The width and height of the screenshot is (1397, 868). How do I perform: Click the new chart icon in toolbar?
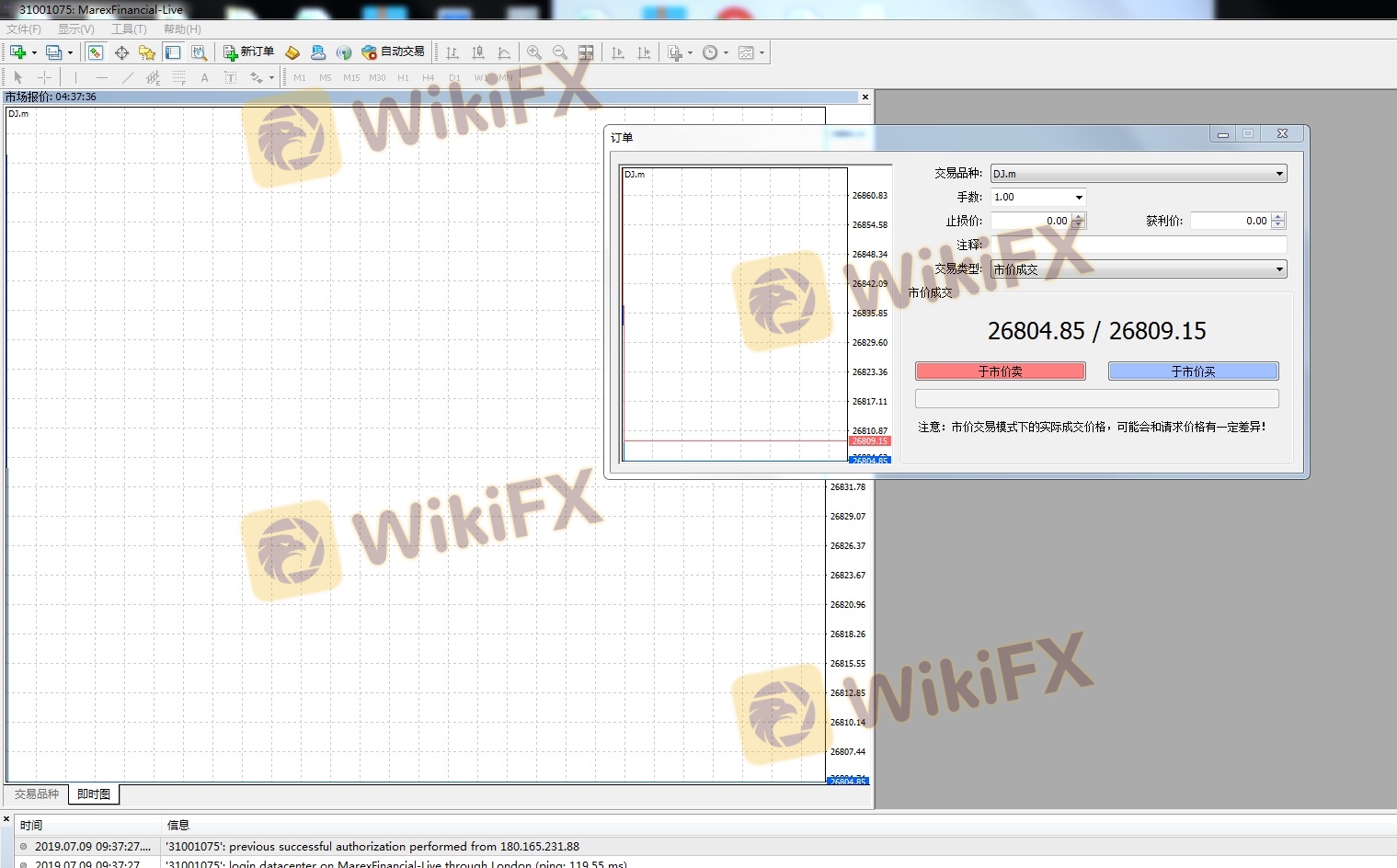(17, 52)
